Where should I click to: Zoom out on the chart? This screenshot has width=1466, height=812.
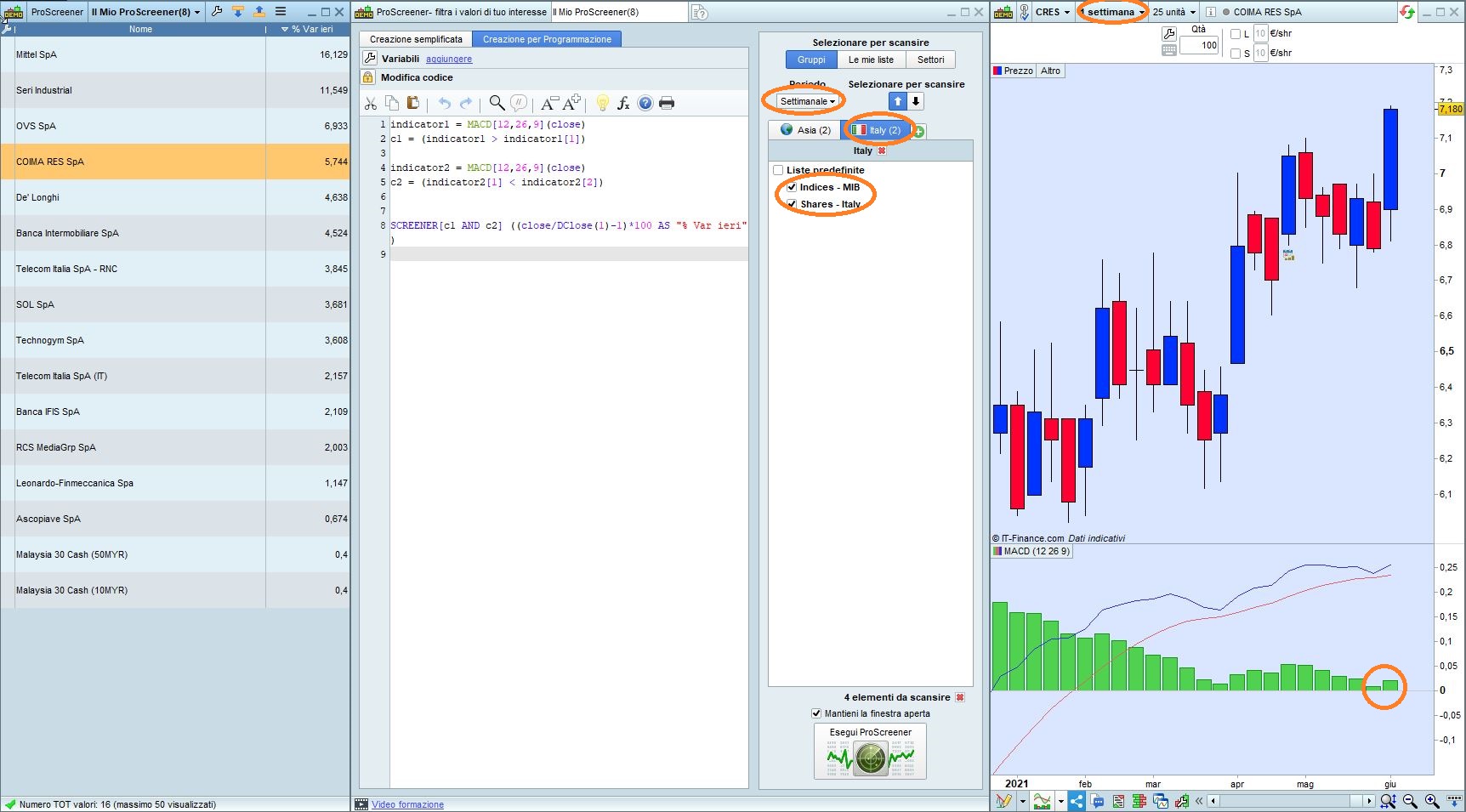pos(1410,801)
